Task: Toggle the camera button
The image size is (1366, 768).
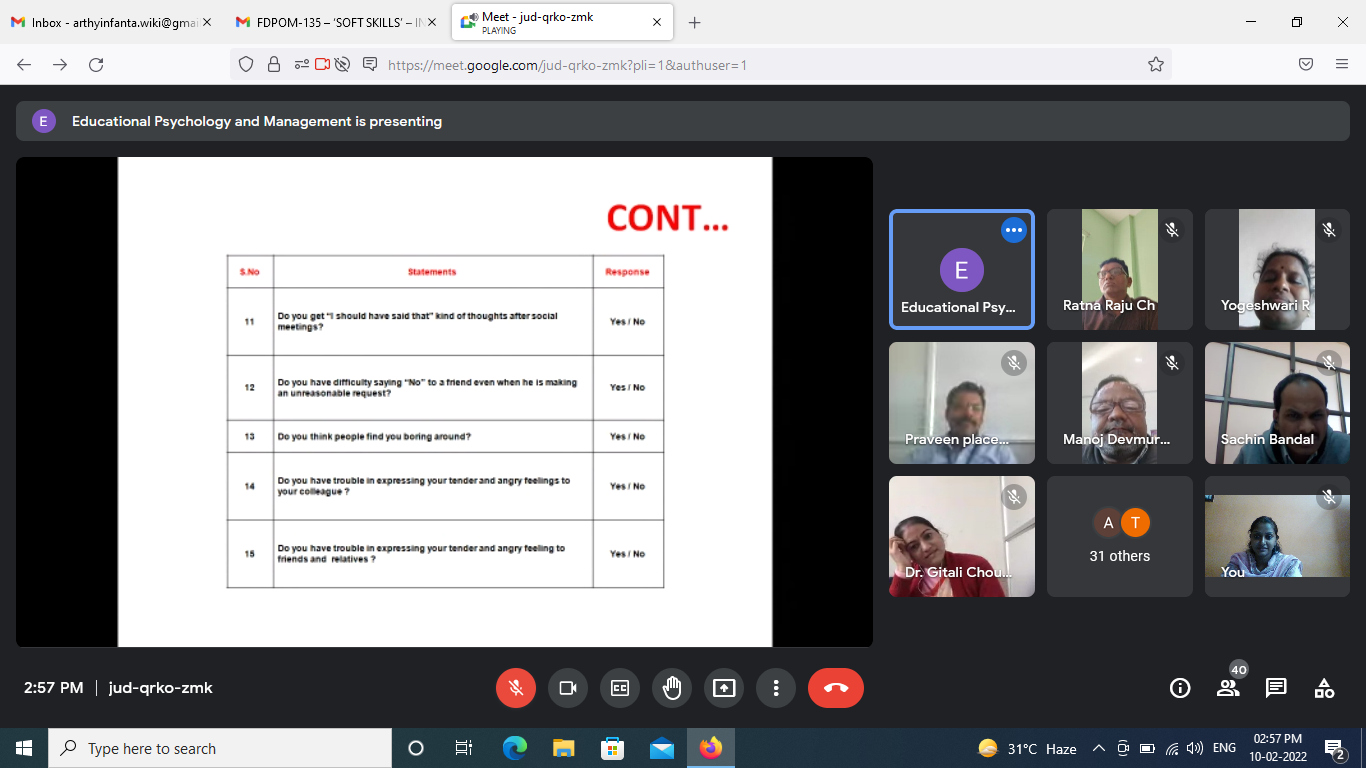Action: (x=568, y=688)
